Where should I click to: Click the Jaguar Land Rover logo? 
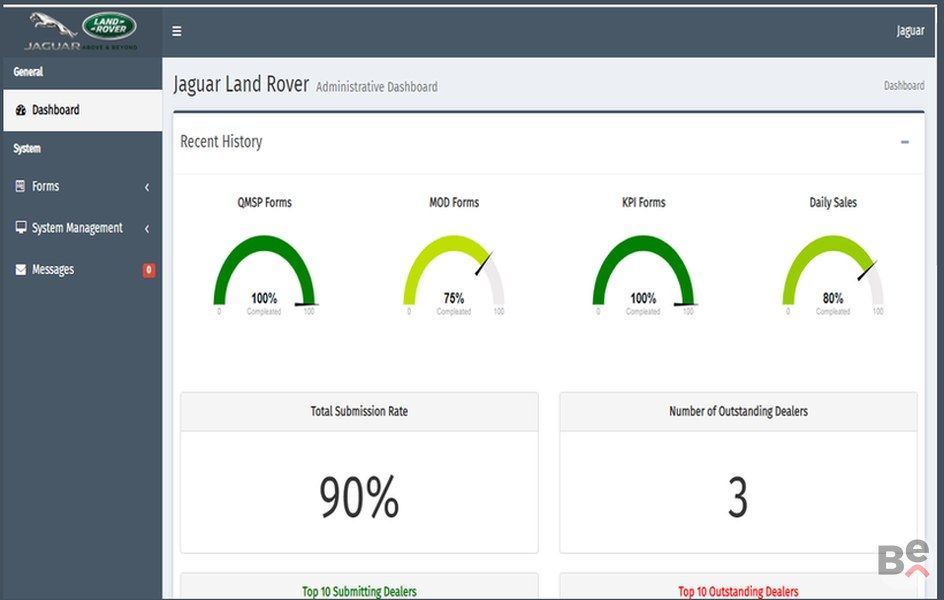82,30
